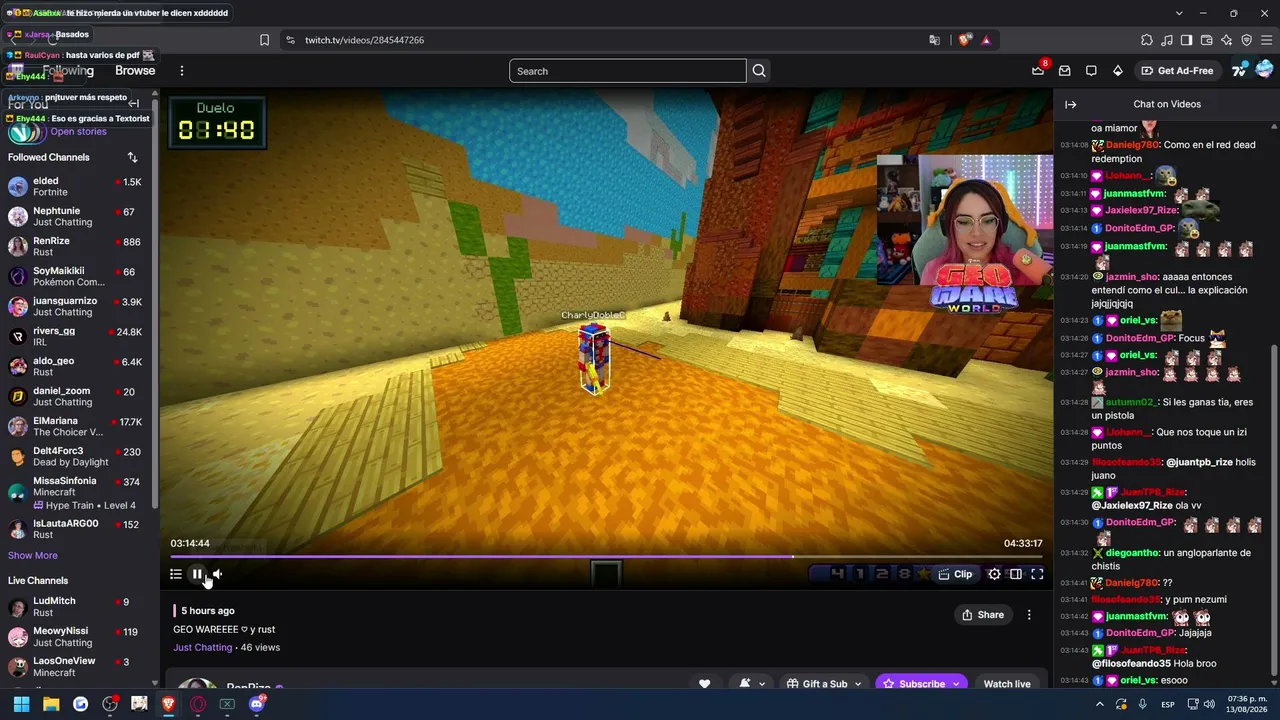The width and height of the screenshot is (1280, 720).
Task: Click DonitoEdm_GP username on Focus message
Action: (1139, 338)
